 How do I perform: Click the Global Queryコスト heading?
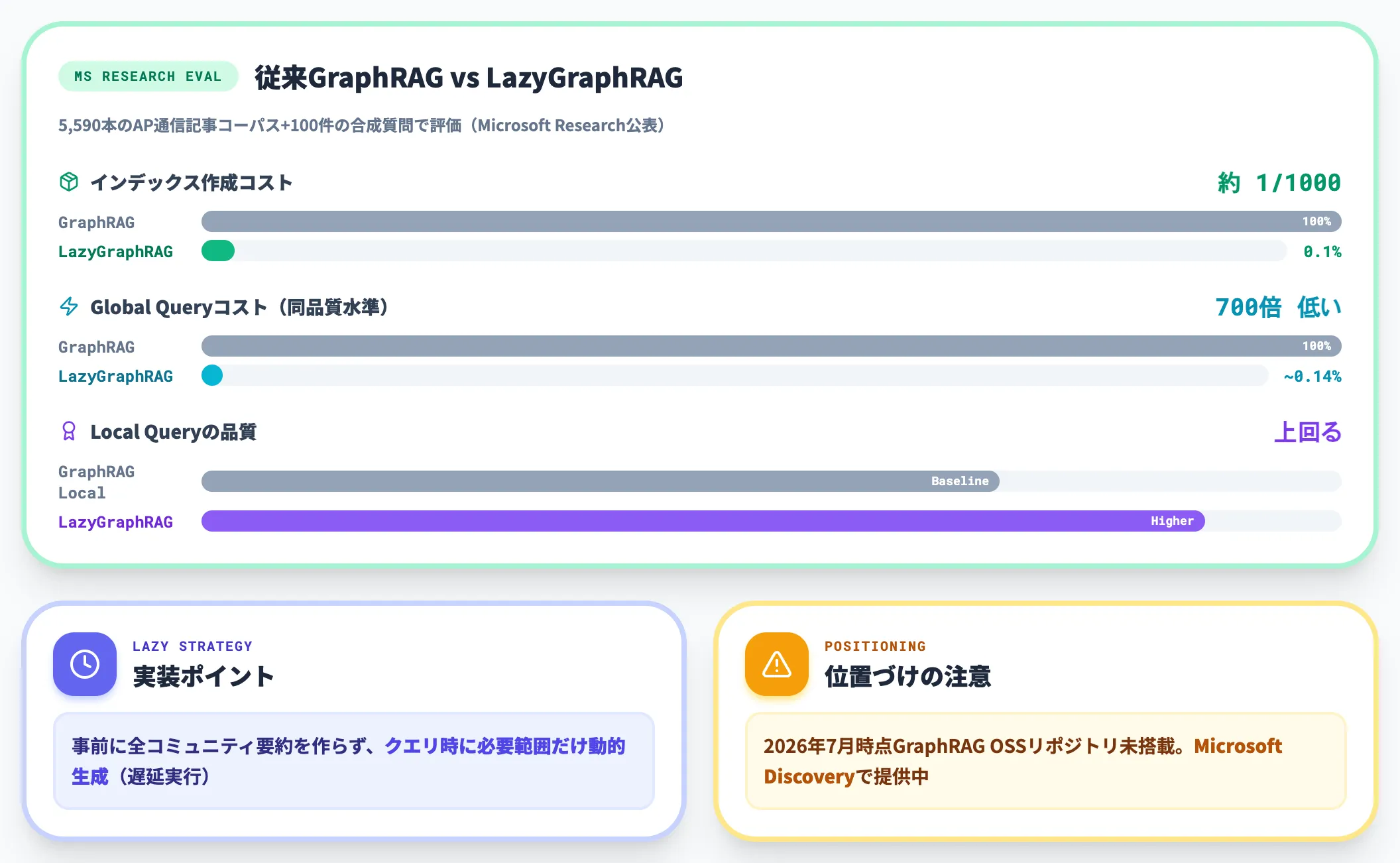[x=239, y=307]
